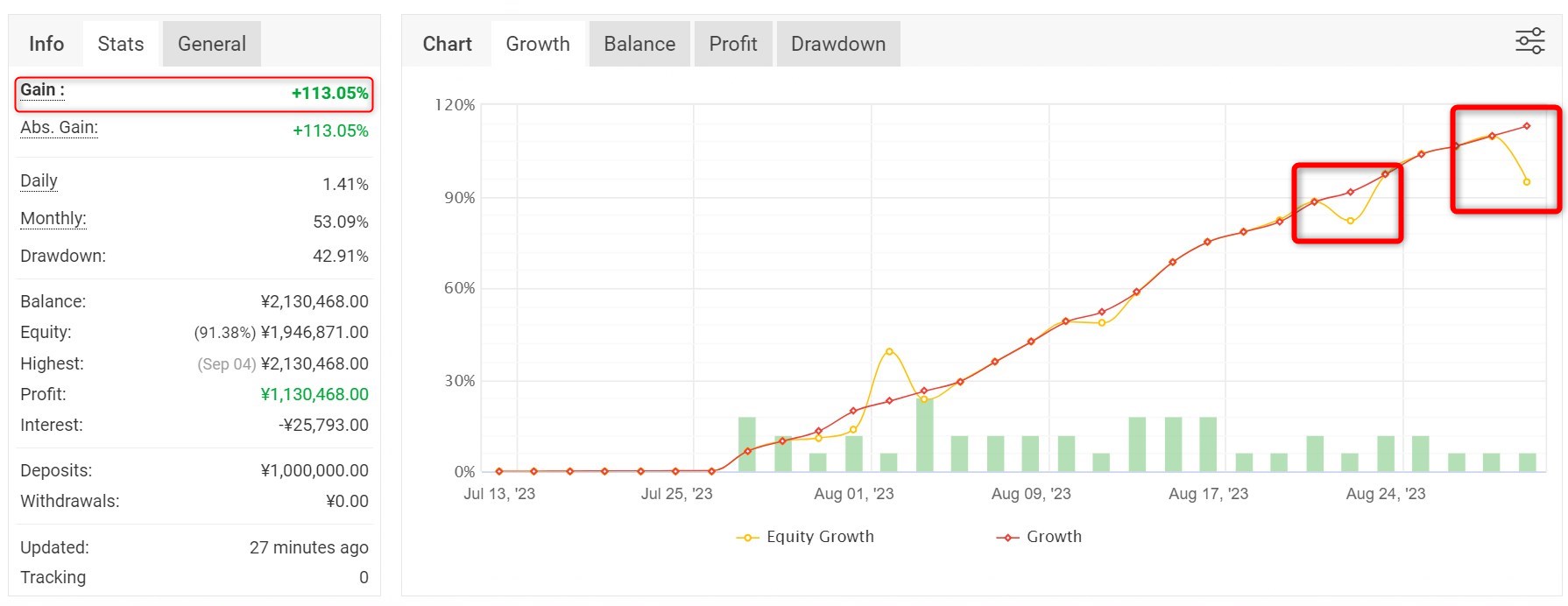
Task: Switch to the Stats tab
Action: (x=121, y=44)
